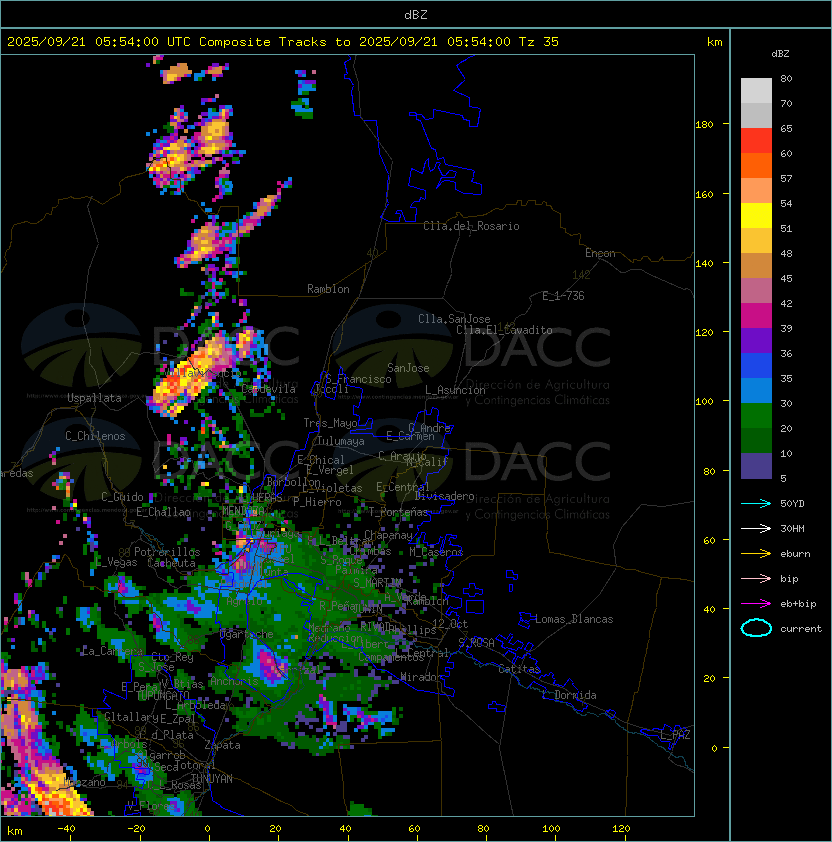The image size is (832, 842).
Task: Click the C_Guido place label
Action: point(122,497)
